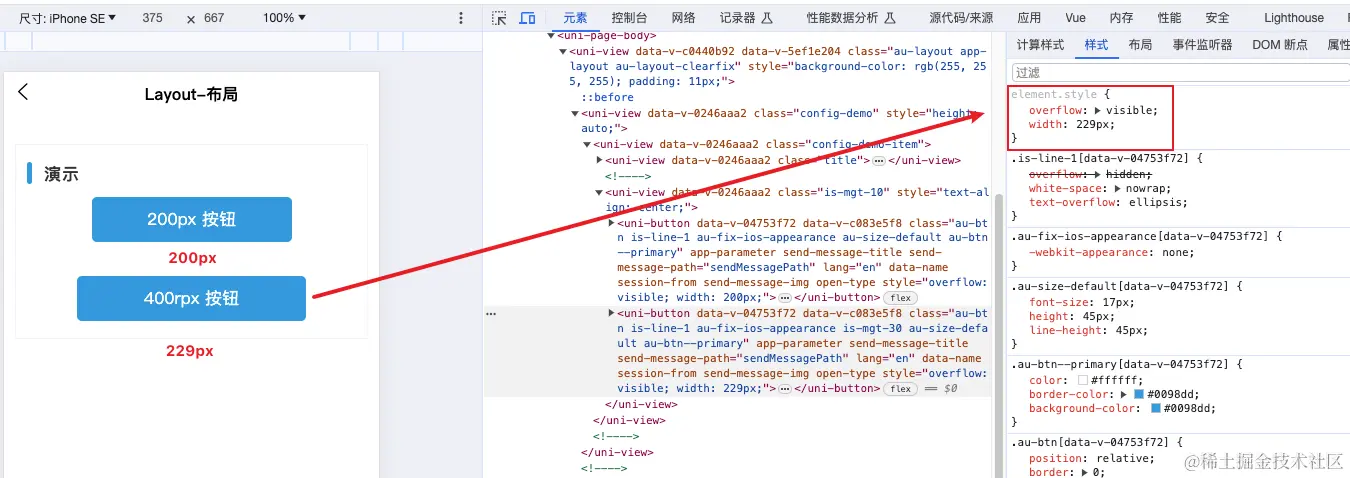This screenshot has height=478, width=1350.
Task: Collapse the config-demo uni-view node
Action: coord(575,113)
